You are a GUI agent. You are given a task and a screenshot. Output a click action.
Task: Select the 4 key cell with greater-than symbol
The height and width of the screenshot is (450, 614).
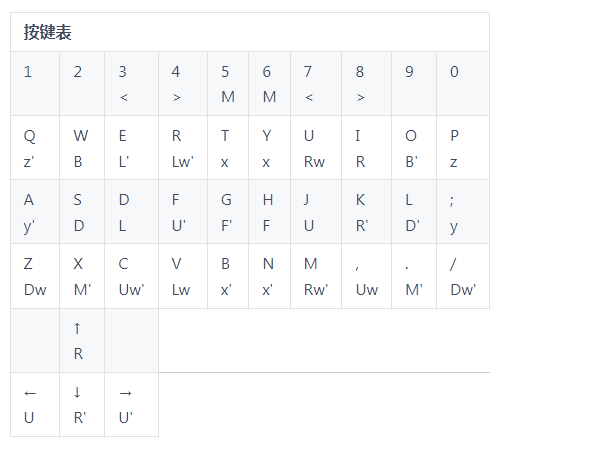pos(183,83)
